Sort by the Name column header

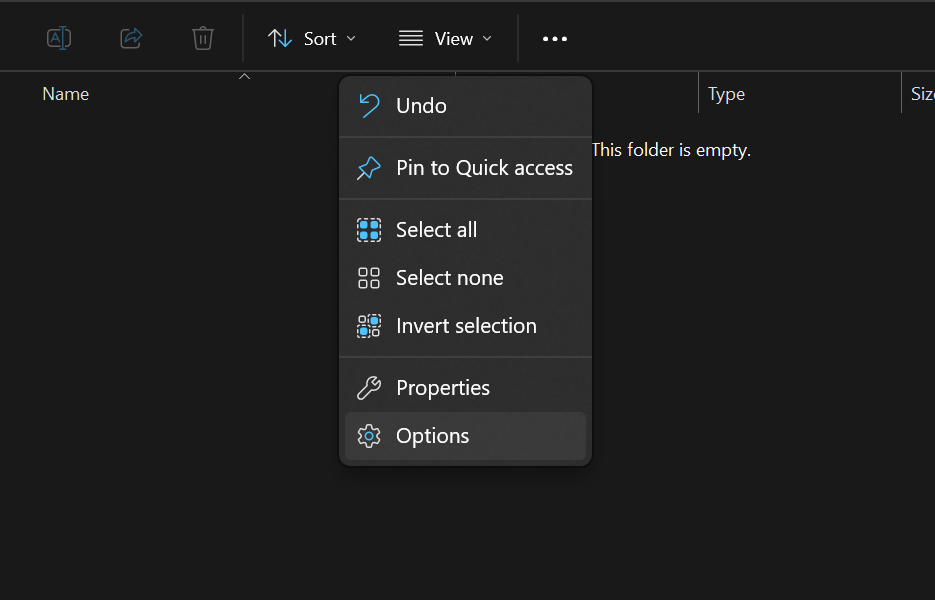tap(66, 94)
